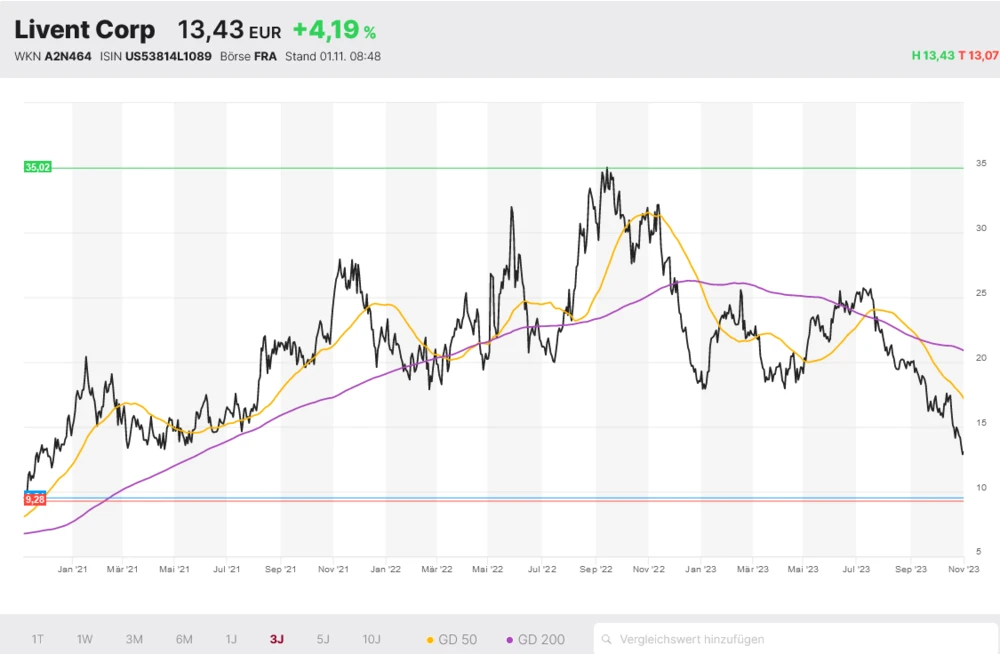
Task: Show the 3M time period
Action: pyautogui.click(x=134, y=639)
